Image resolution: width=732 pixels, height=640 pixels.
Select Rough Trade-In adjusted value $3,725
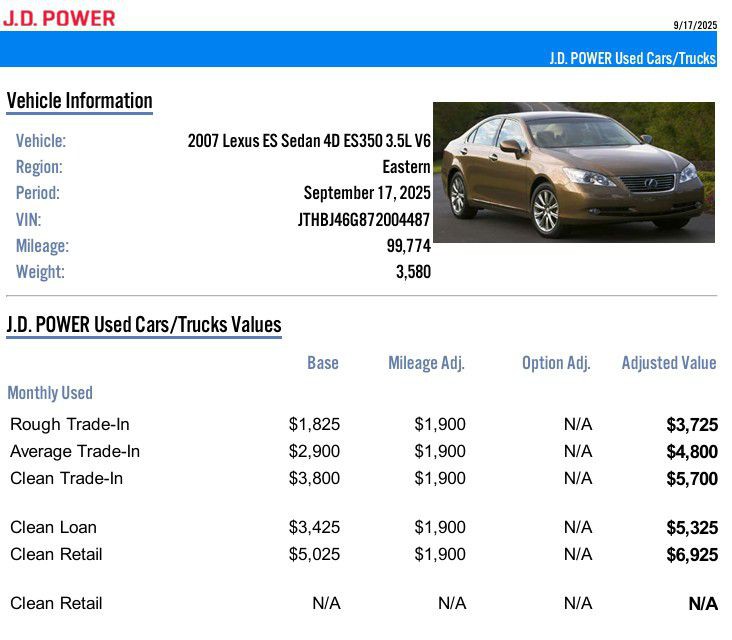pyautogui.click(x=692, y=425)
